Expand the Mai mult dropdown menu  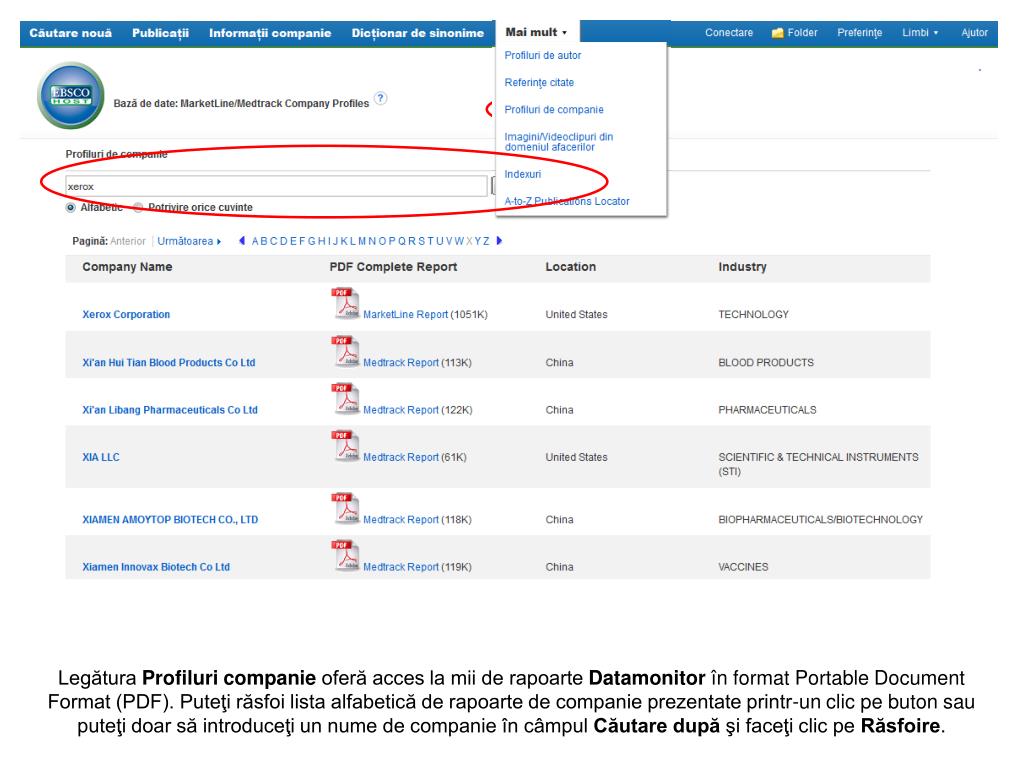tap(536, 32)
